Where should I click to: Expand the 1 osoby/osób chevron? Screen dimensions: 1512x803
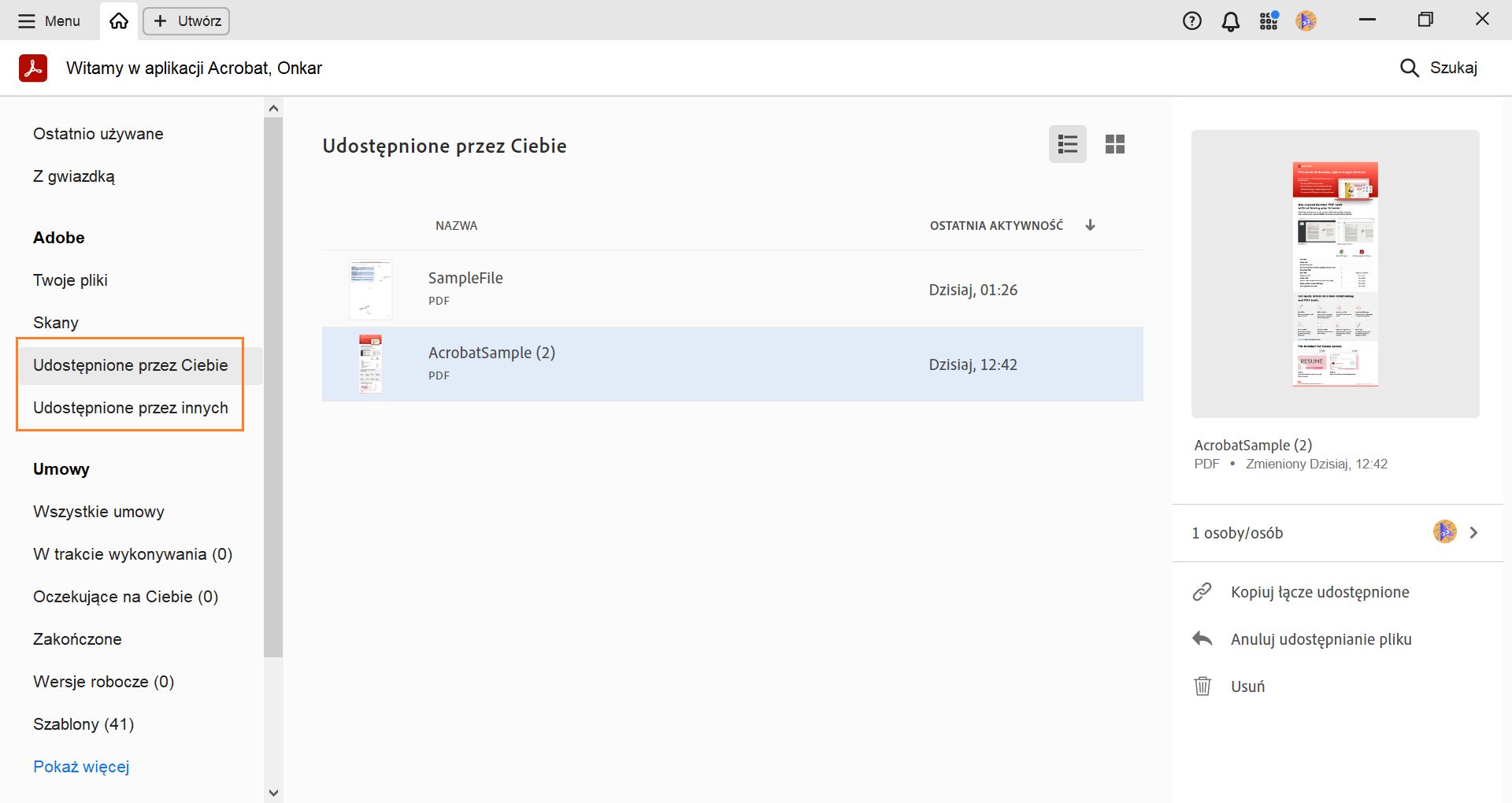(x=1473, y=533)
